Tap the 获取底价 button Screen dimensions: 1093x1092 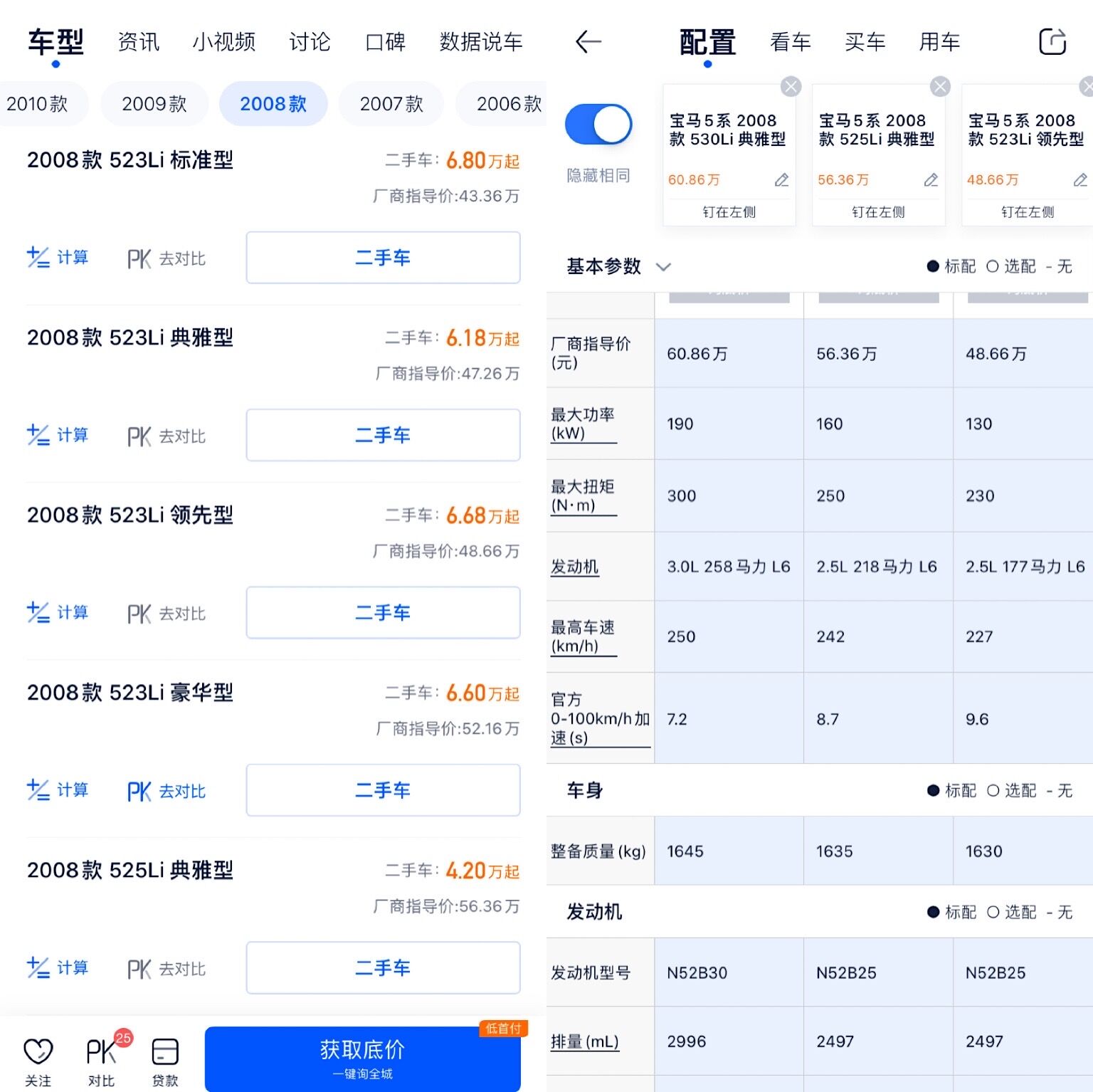click(363, 1059)
